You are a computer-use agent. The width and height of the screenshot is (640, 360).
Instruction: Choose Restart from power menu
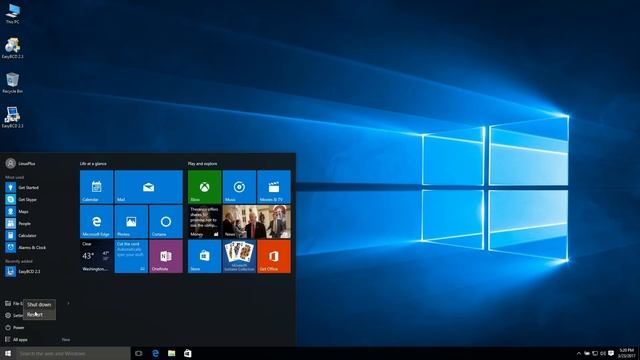tap(39, 314)
